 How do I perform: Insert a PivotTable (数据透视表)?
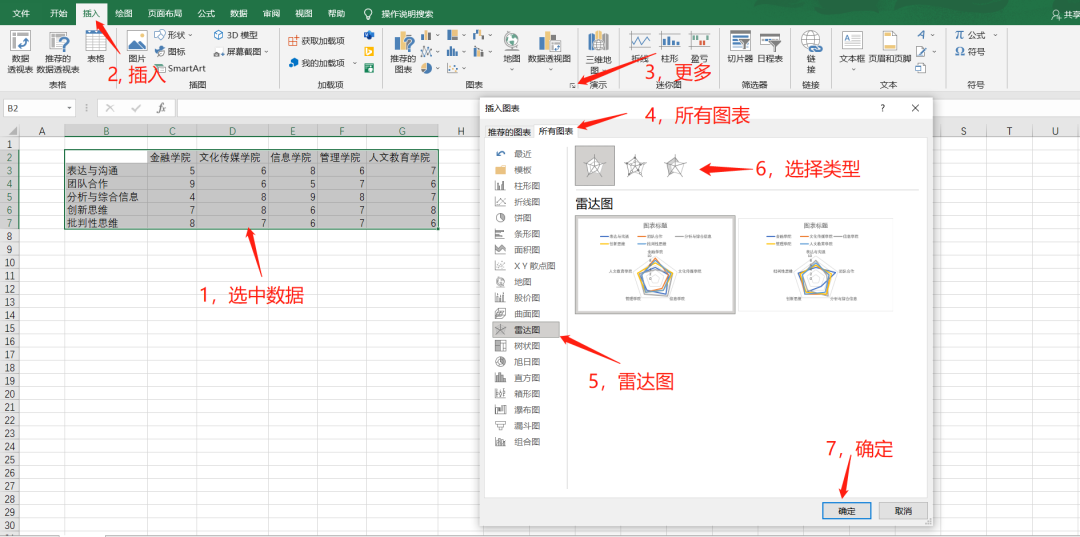(20, 52)
